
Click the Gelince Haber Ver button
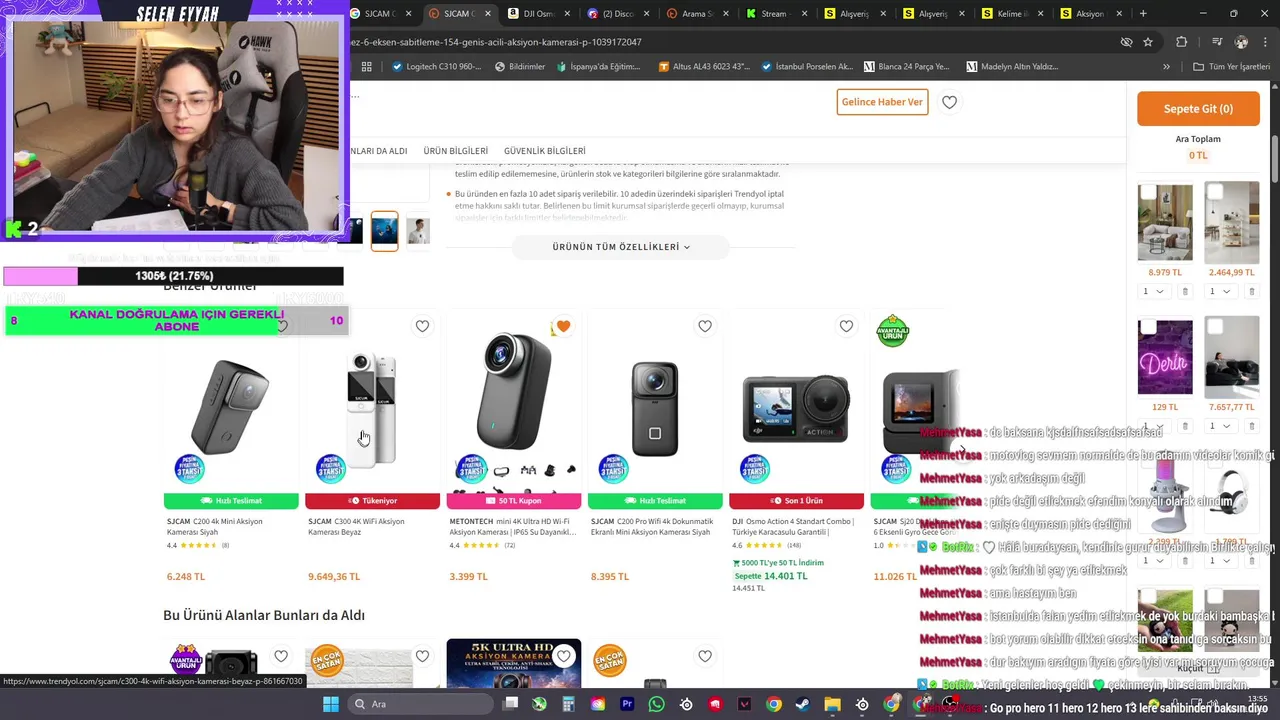[x=882, y=102]
